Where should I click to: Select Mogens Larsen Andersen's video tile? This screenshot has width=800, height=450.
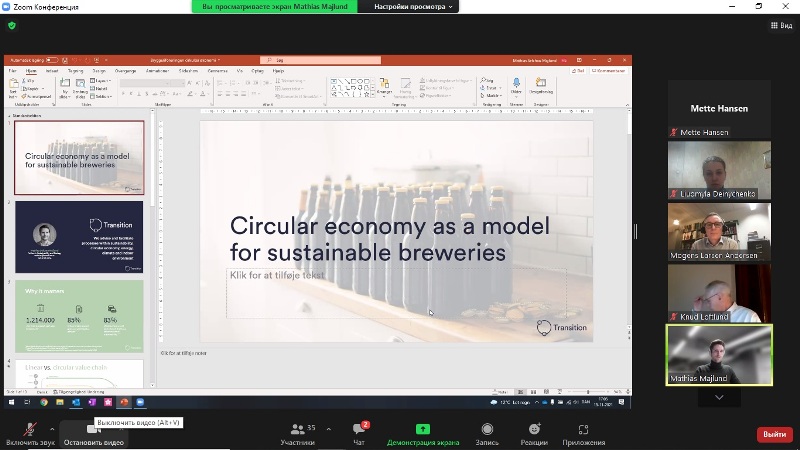pos(719,229)
